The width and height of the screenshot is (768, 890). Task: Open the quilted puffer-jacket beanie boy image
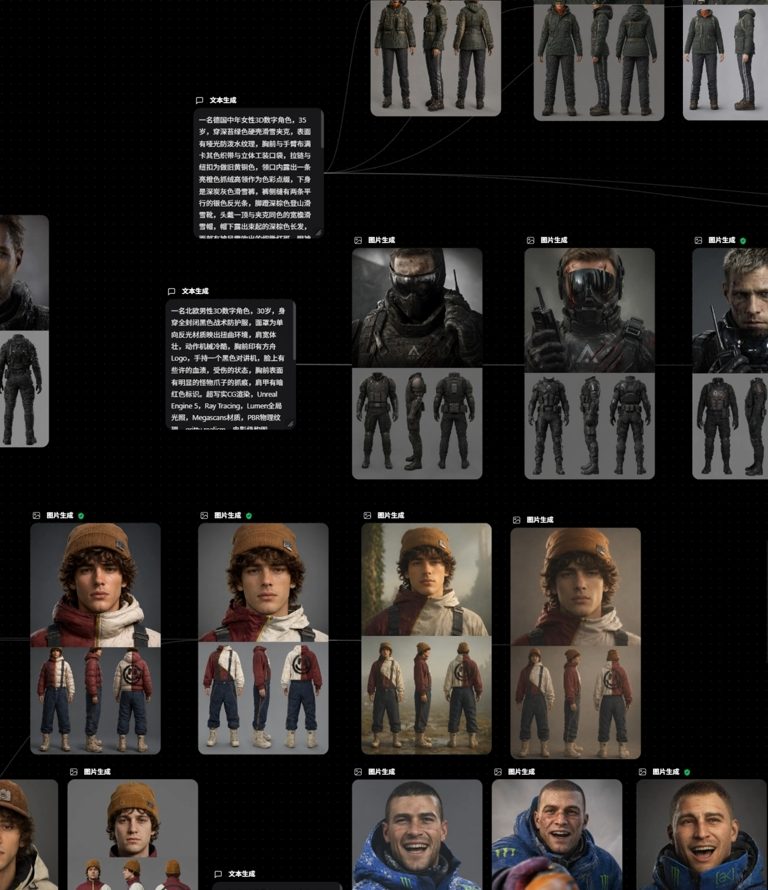pyautogui.click(x=95, y=639)
